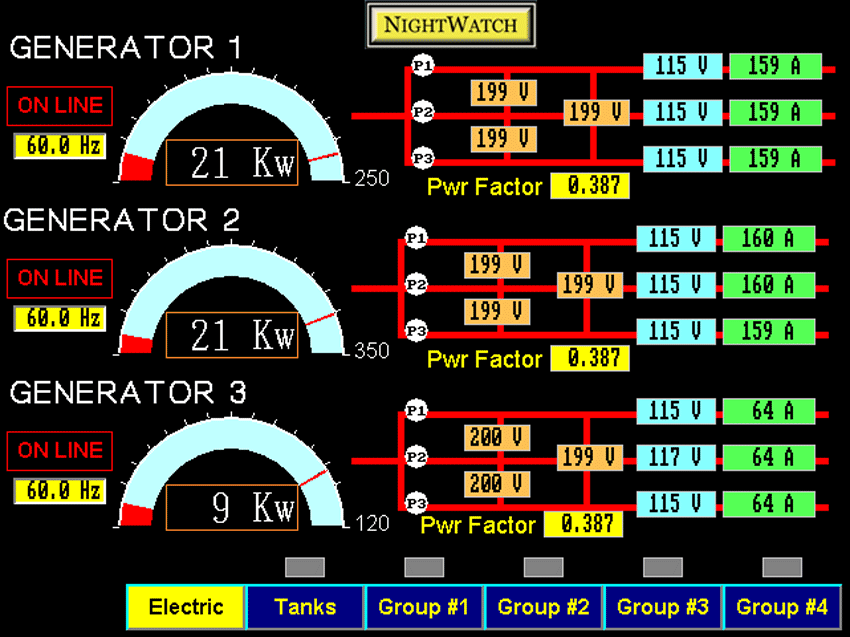Switch to Group #4 tab
The height and width of the screenshot is (637, 850).
tap(781, 607)
